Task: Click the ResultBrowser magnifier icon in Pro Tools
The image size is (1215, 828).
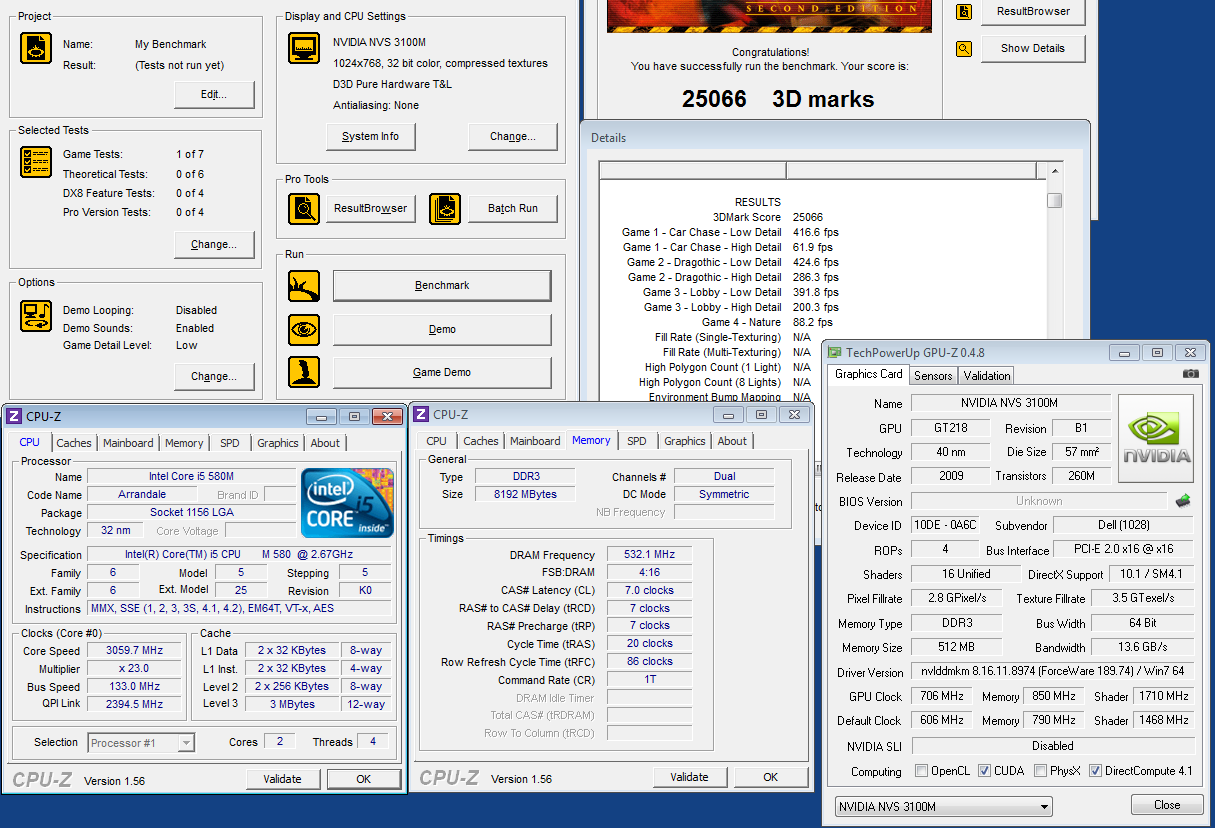Action: point(304,208)
